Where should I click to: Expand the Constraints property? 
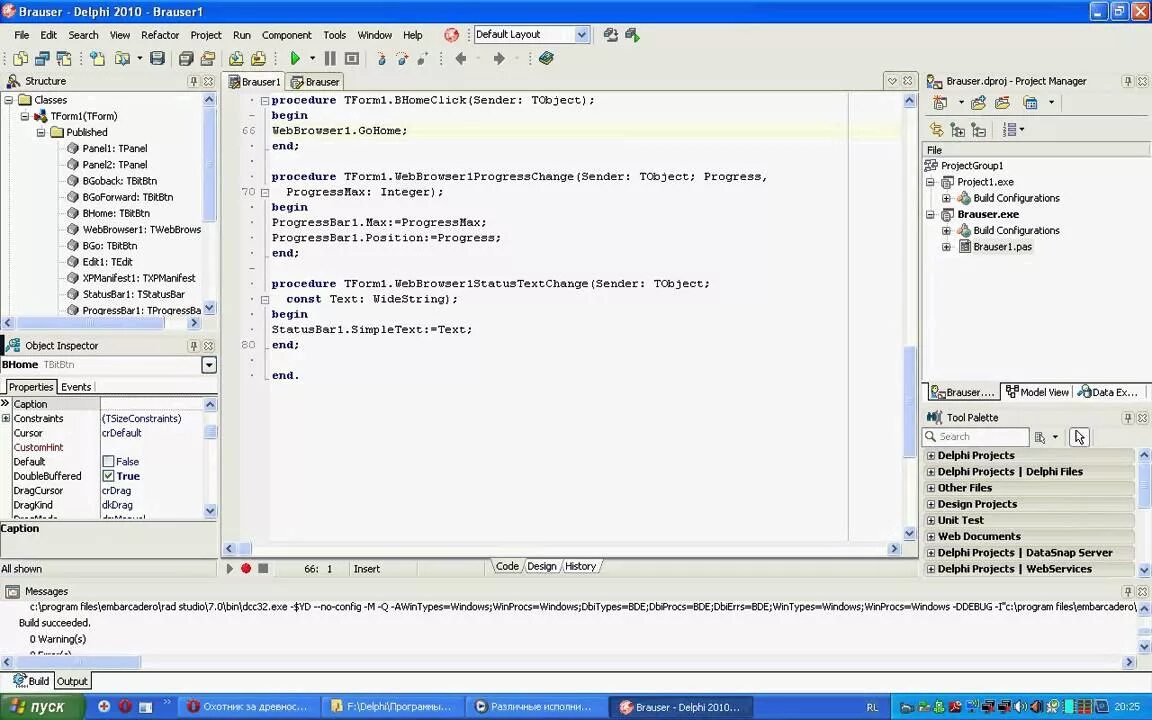tap(6, 418)
